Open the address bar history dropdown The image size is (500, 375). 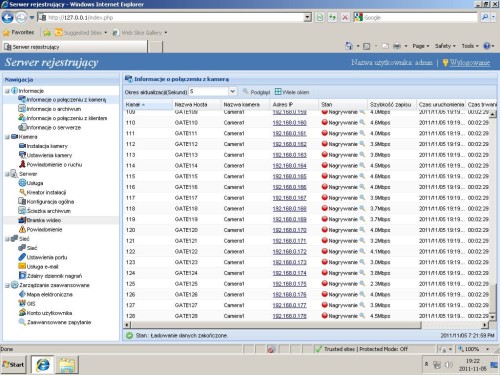point(308,17)
